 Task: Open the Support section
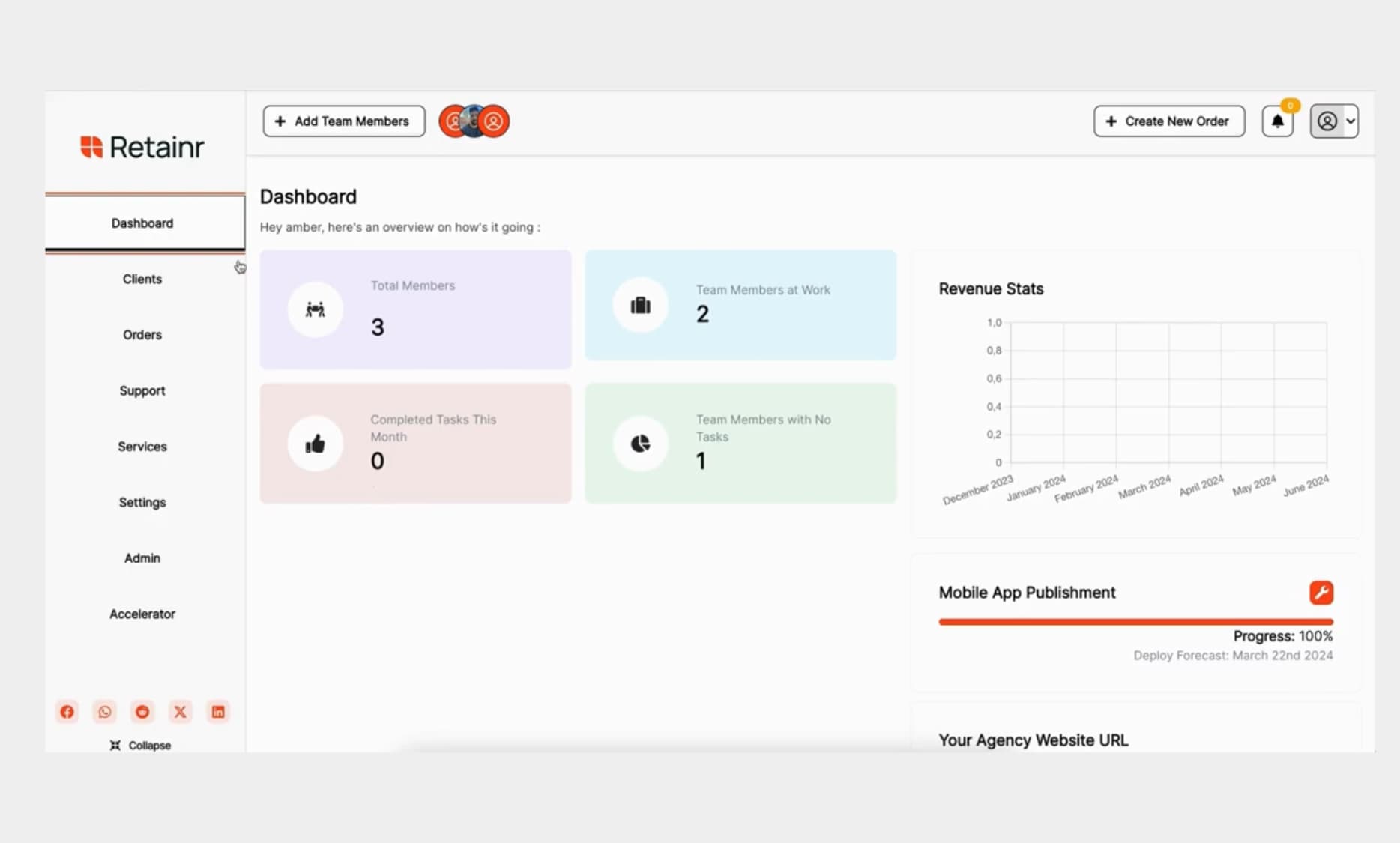(x=142, y=390)
